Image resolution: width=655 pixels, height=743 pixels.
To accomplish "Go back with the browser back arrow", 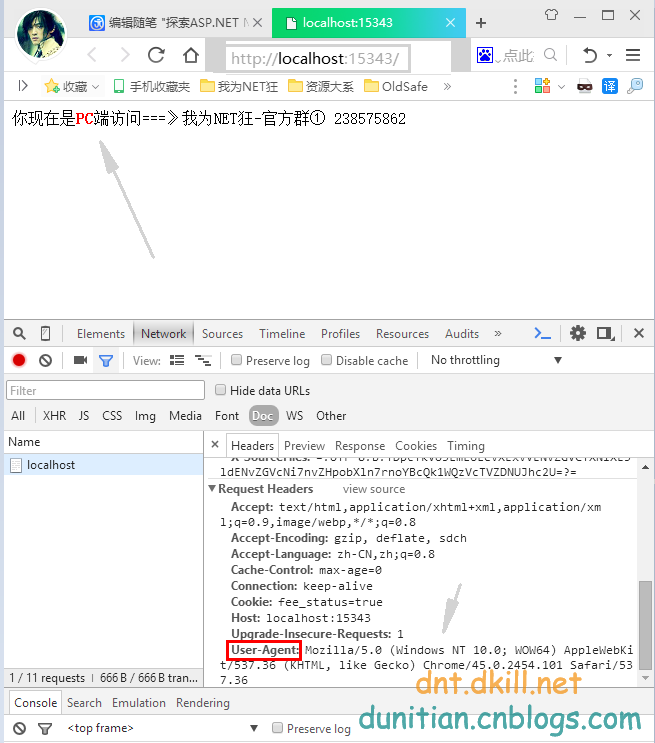I will click(92, 55).
